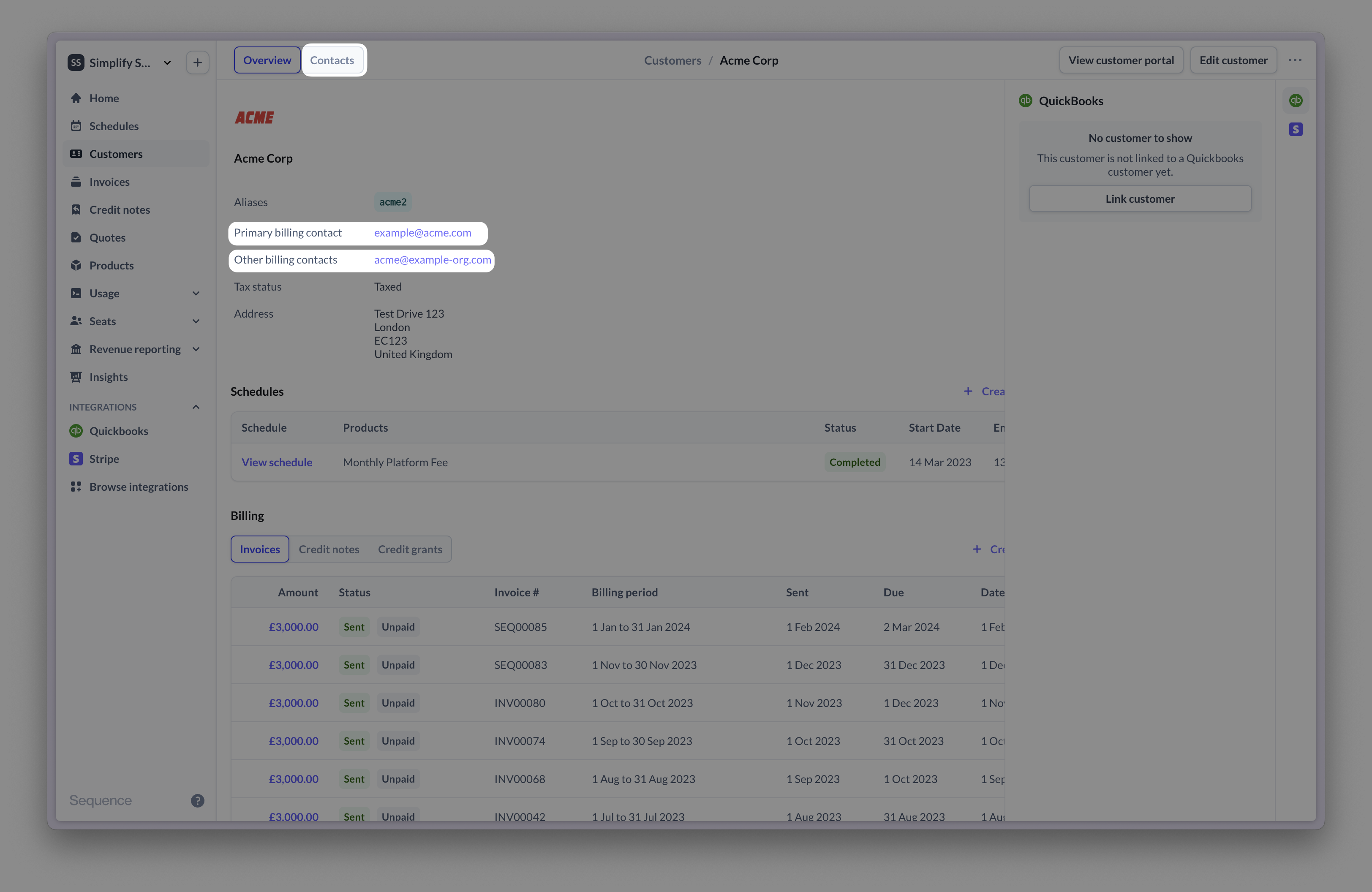This screenshot has height=892, width=1372.
Task: Expand the Usage submenu chevron
Action: pyautogui.click(x=196, y=293)
